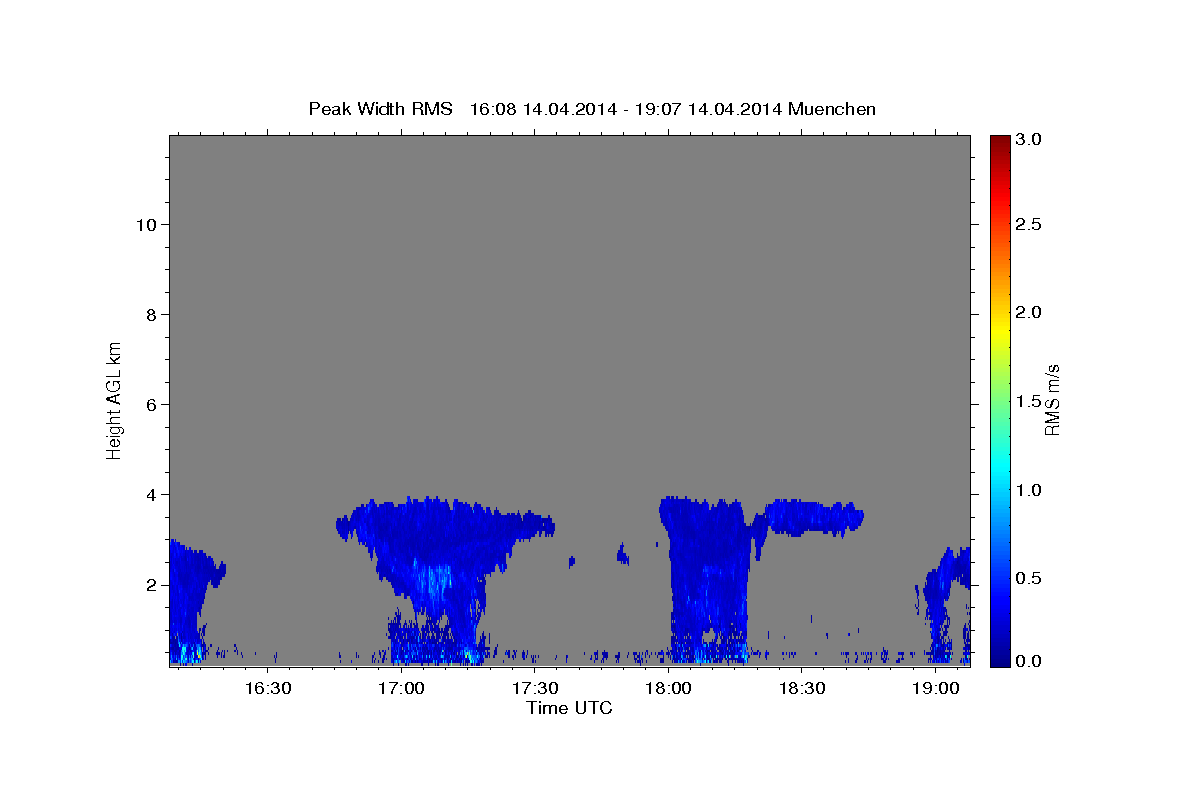Click the '16:30' time axis label
The width and height of the screenshot is (1200, 800).
pos(269,688)
